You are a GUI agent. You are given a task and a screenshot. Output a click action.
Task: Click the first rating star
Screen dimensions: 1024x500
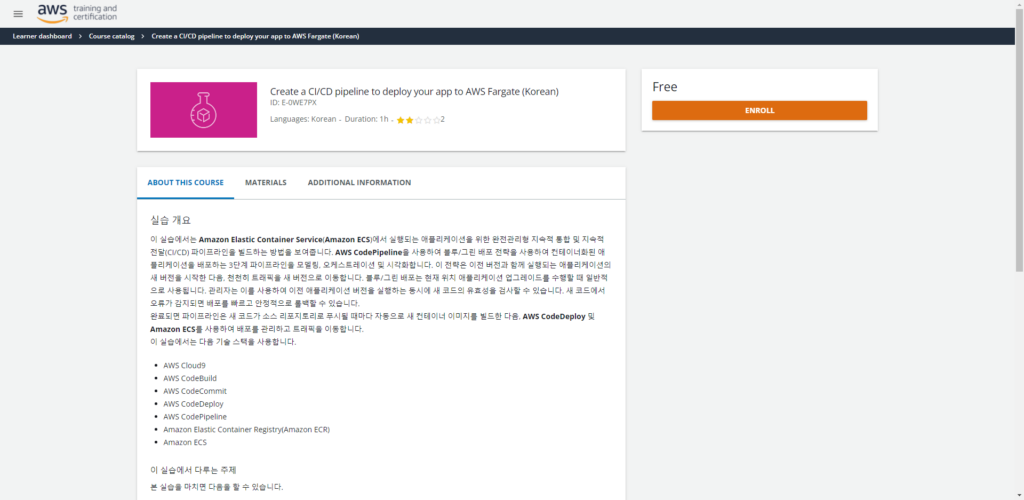tap(400, 120)
